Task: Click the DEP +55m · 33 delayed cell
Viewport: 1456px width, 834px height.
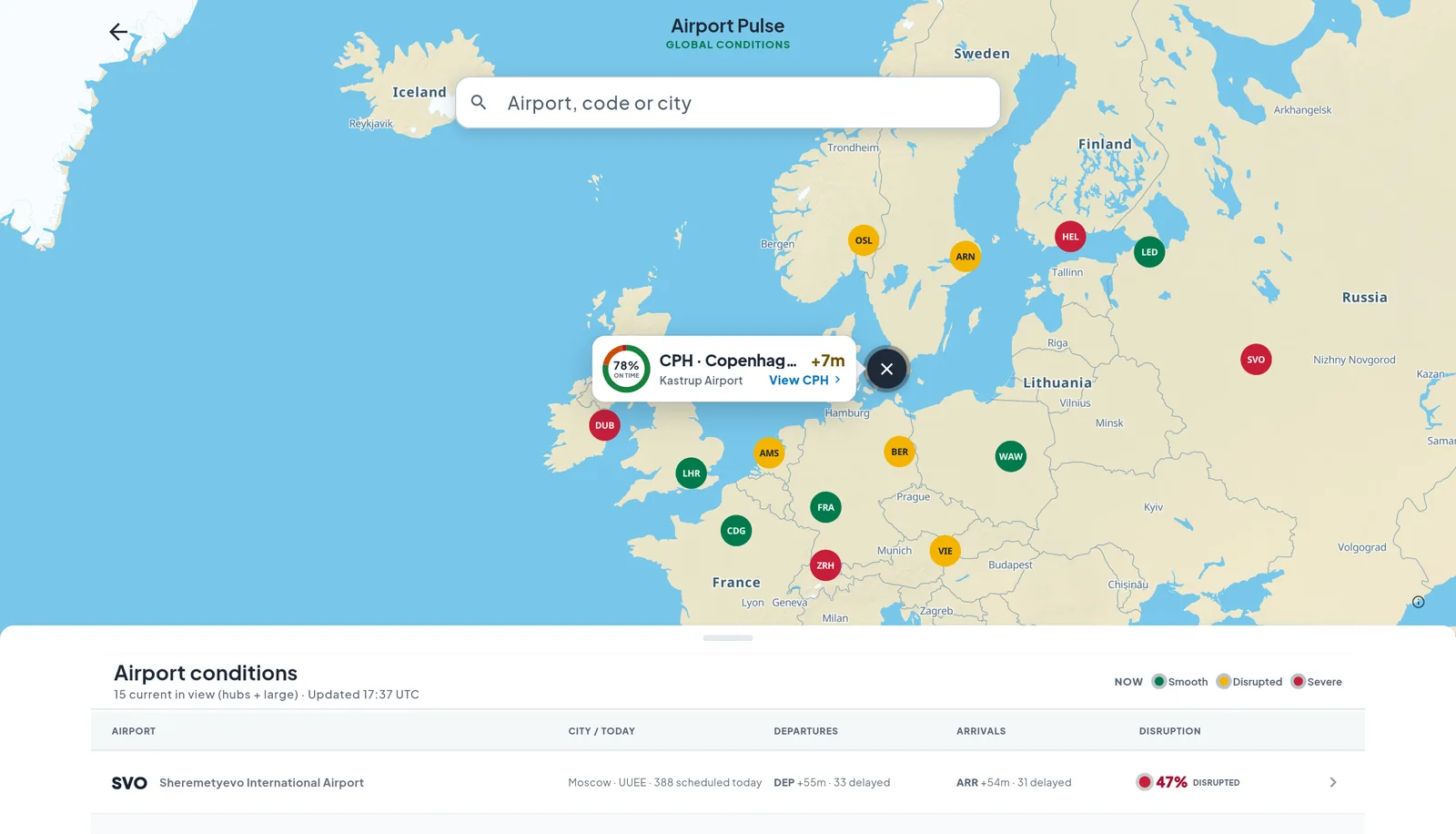Action: pos(832,783)
